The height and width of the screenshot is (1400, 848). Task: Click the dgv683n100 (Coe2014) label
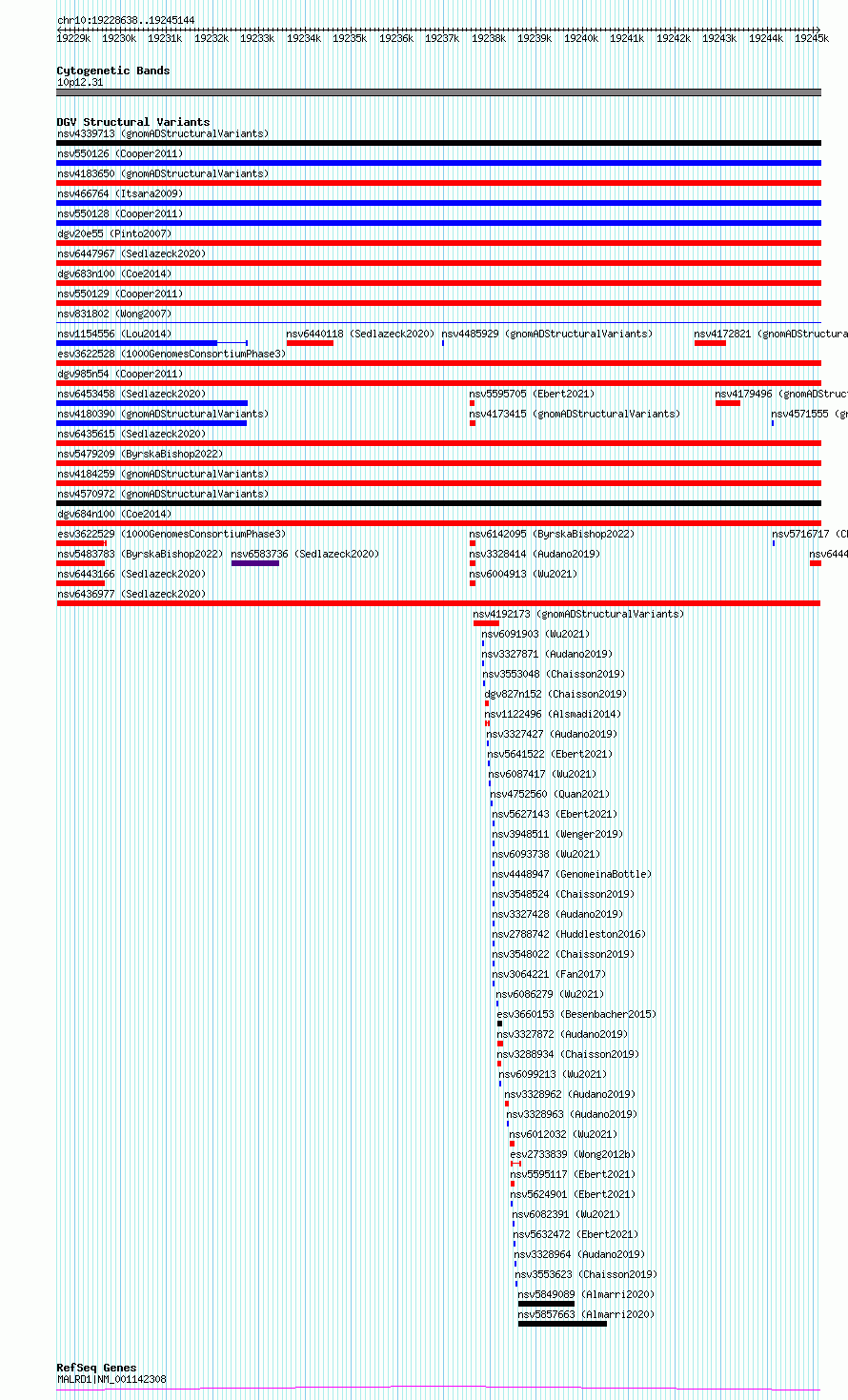[x=114, y=274]
